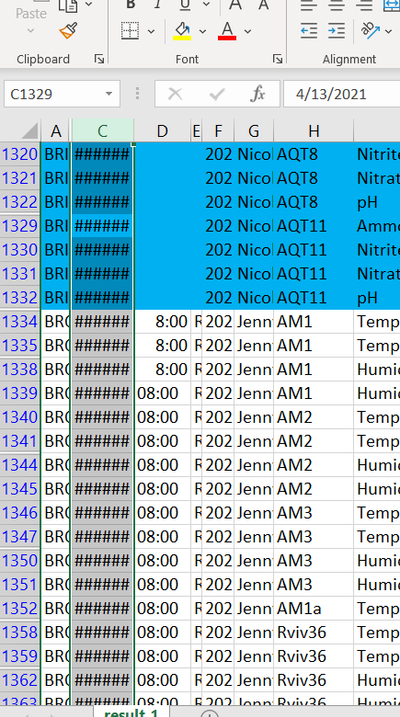
Task: Click AQT8 cell in row 1320
Action: coord(314,155)
